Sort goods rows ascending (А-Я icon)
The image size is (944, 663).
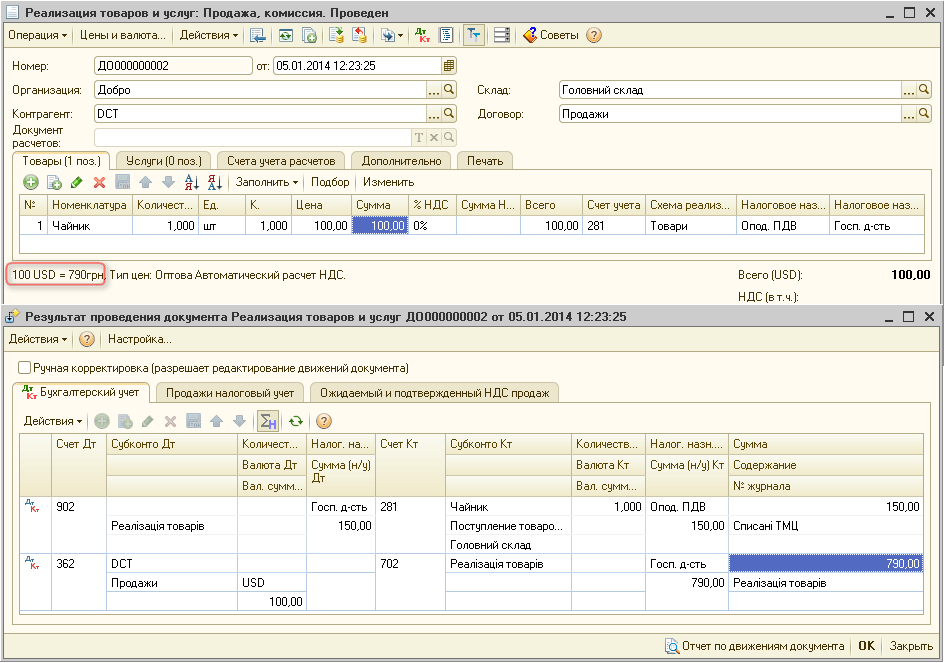tap(191, 182)
